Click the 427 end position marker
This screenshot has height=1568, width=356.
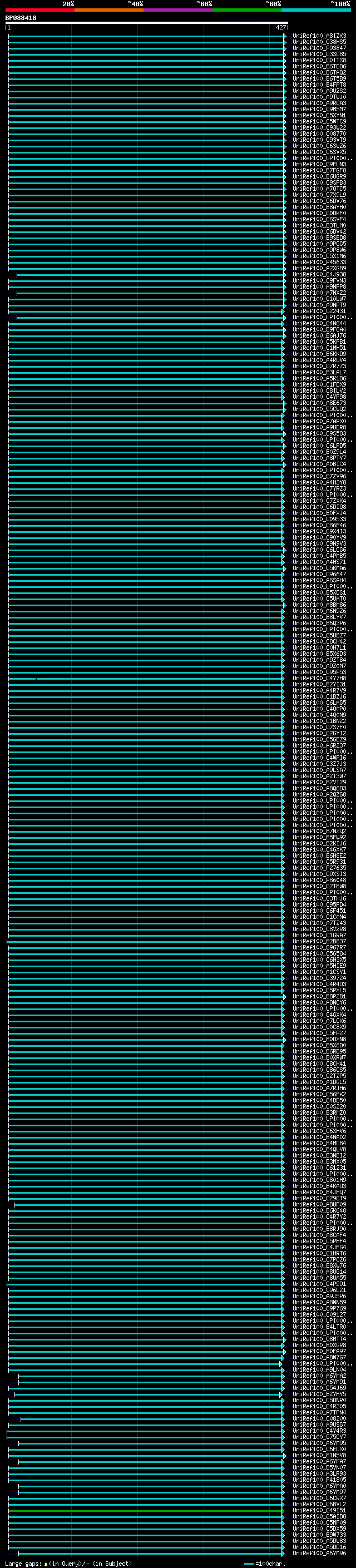tap(280, 27)
